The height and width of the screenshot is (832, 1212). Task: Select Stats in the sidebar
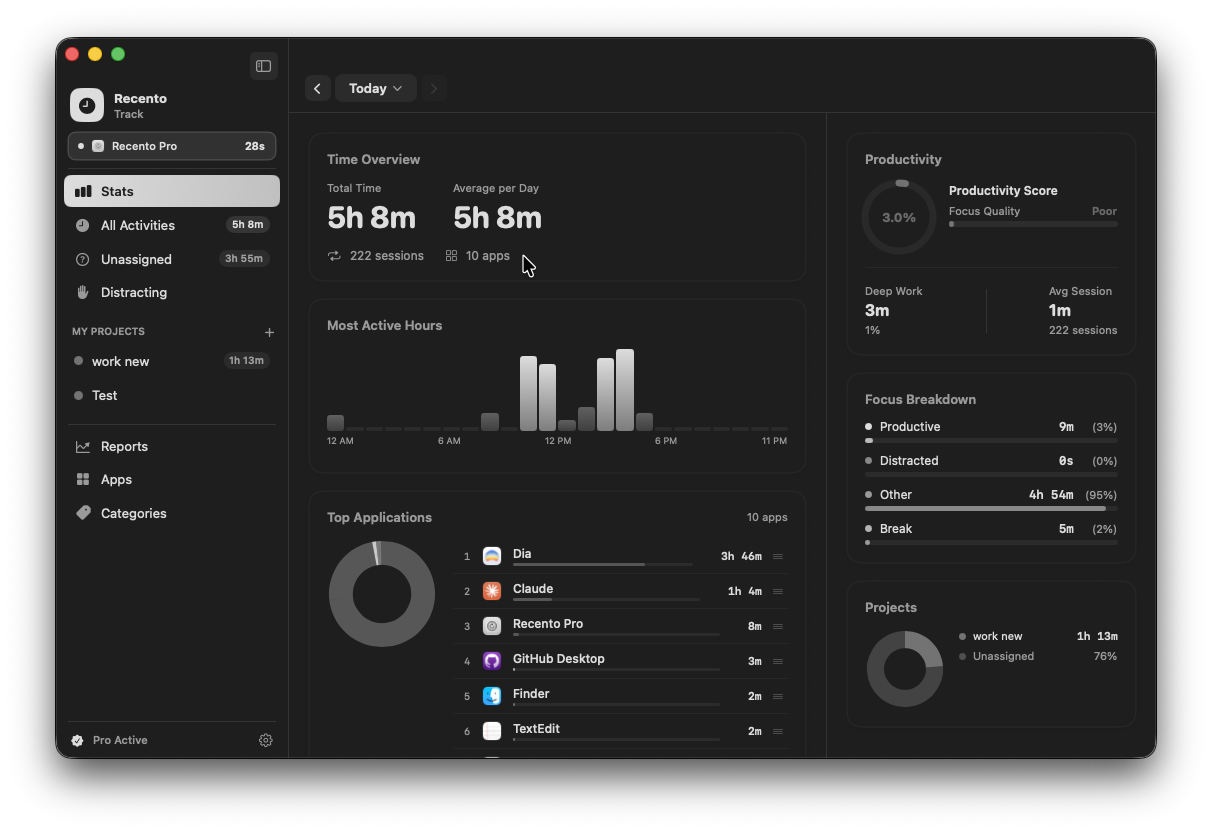(172, 191)
